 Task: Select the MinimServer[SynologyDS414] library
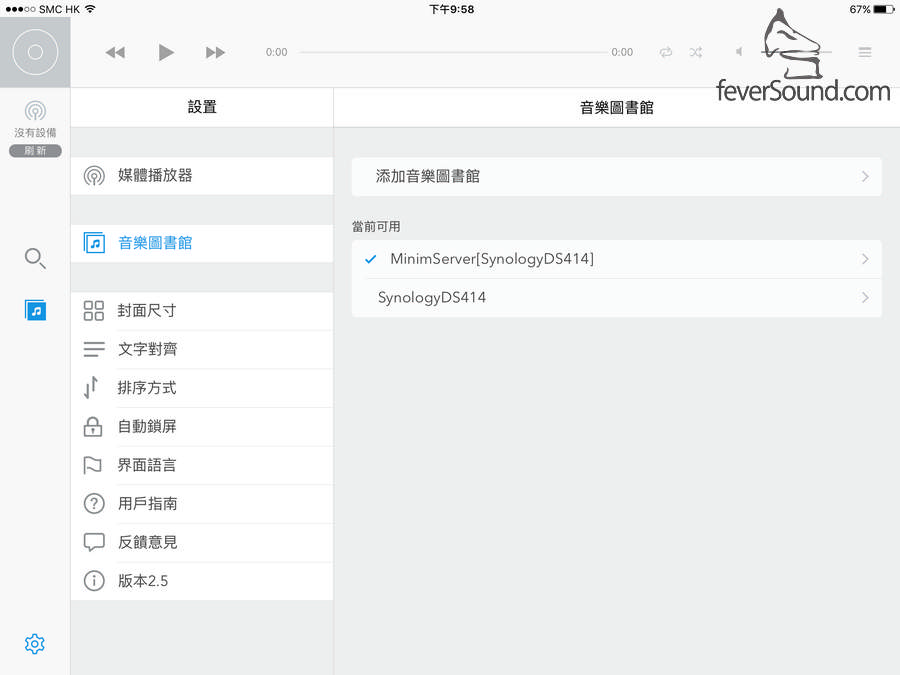(x=616, y=259)
